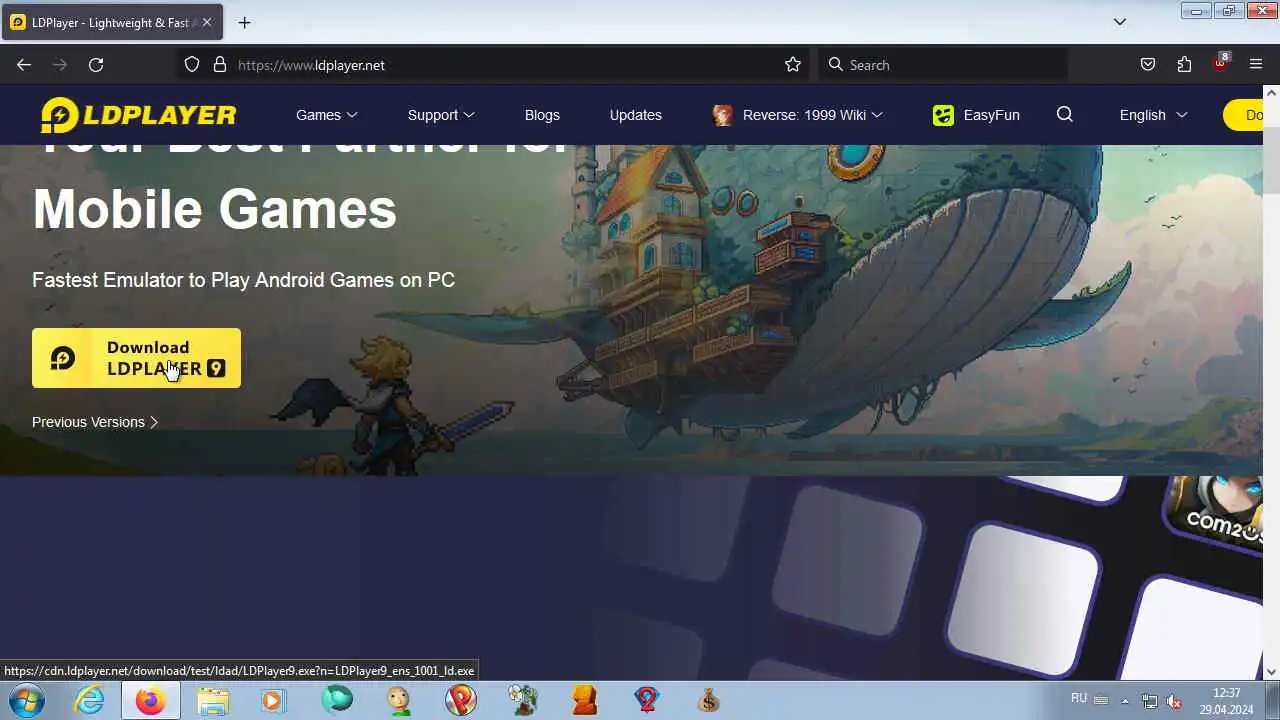Save page to Pocket
The height and width of the screenshot is (720, 1280).
[x=1148, y=65]
